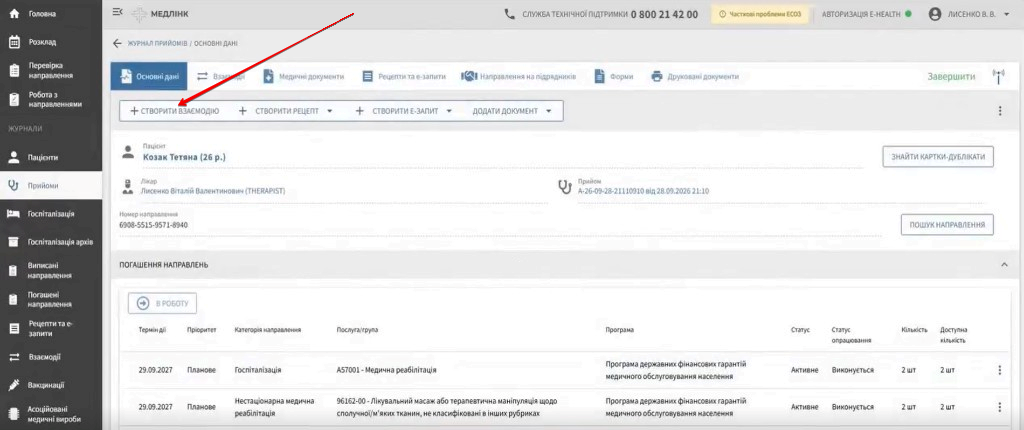Viewport: 1024px width, 430px height.
Task: Open three-dot menu for Лікувальний масаж row
Action: [x=999, y=407]
